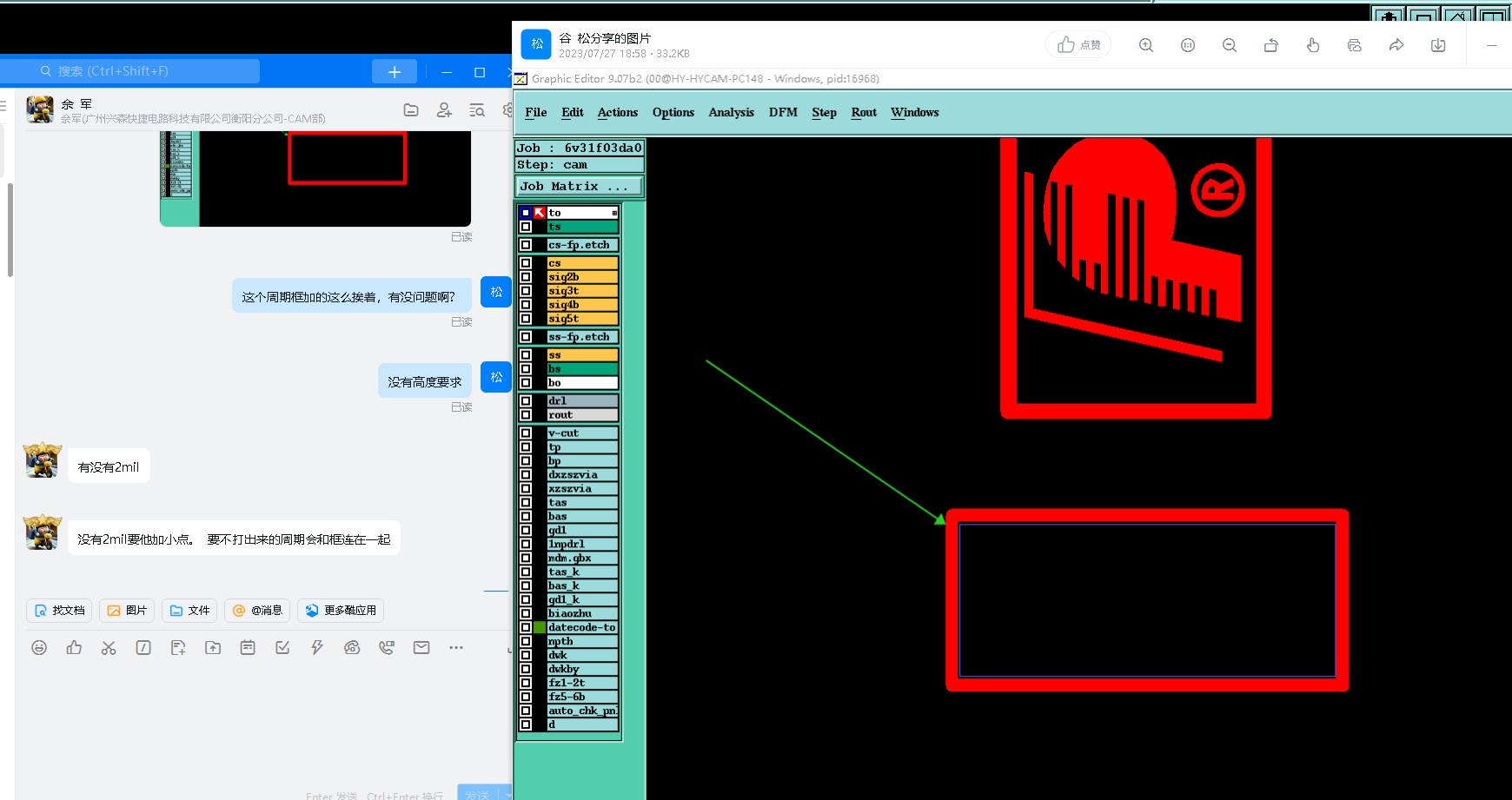1512x800 pixels.
Task: Click thumbs-up icon in chat toolbar
Action: [x=74, y=647]
